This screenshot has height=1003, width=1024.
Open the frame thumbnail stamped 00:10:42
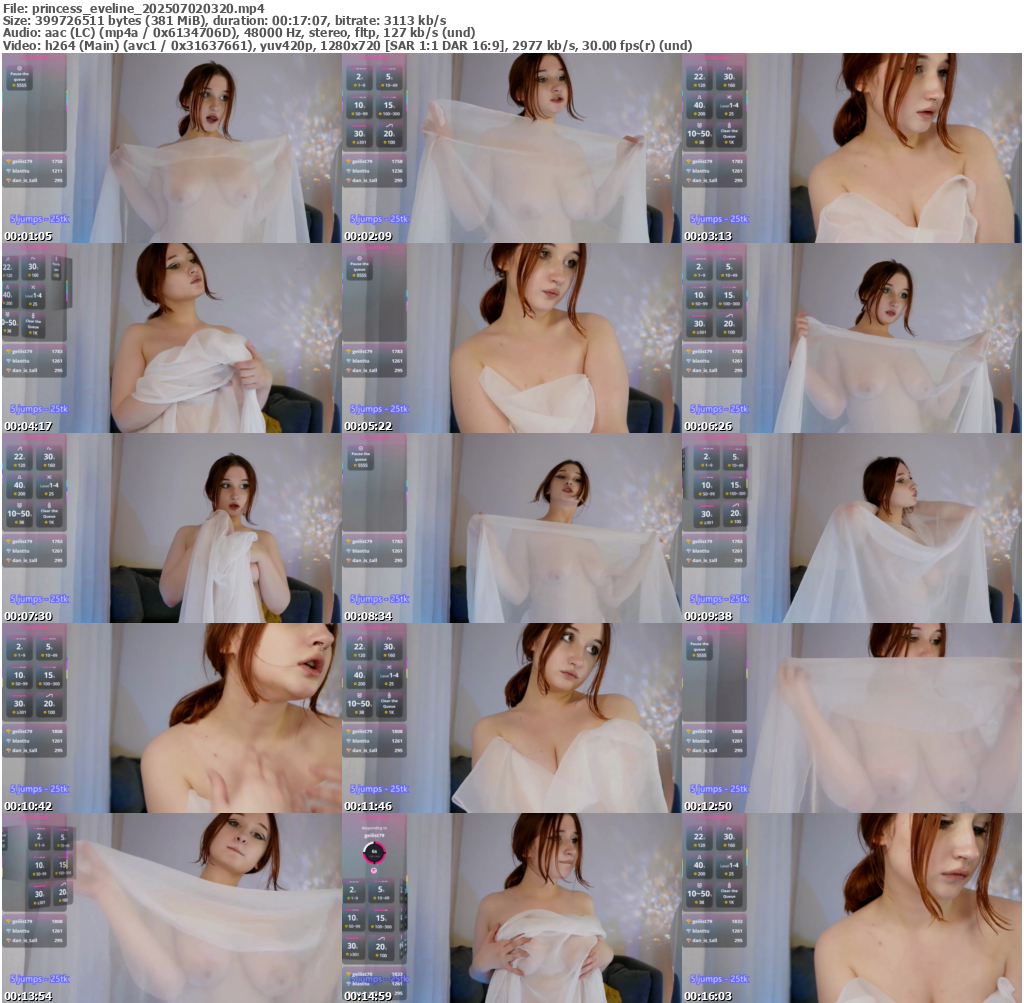point(172,718)
